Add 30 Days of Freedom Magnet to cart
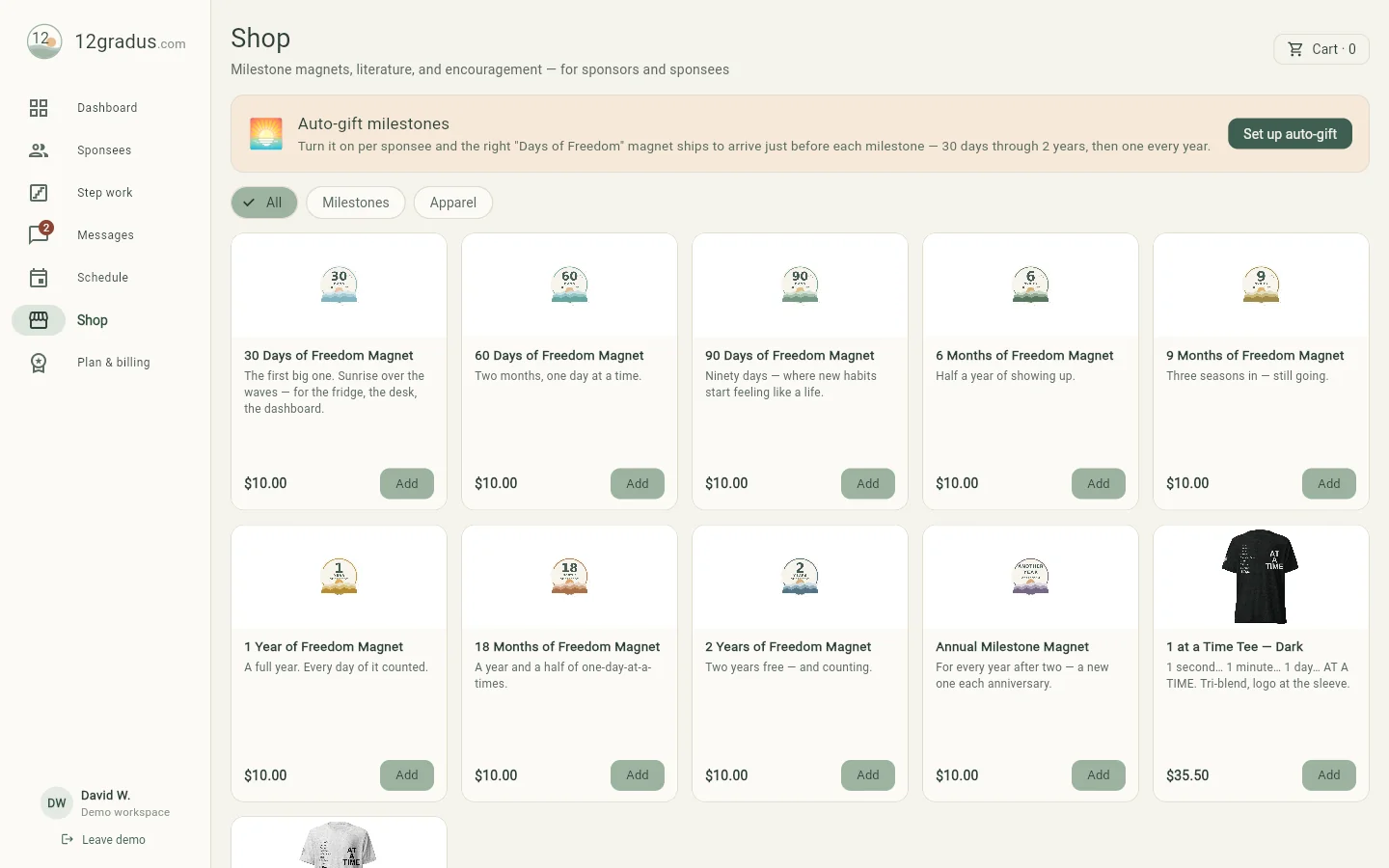 [407, 483]
